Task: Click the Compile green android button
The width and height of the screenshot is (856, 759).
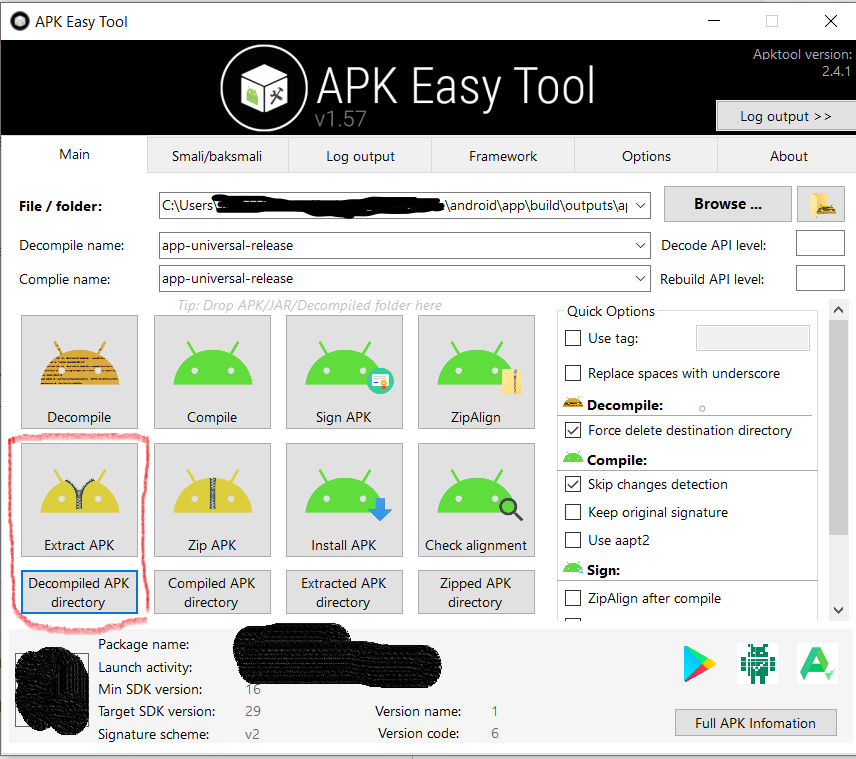Action: (212, 372)
